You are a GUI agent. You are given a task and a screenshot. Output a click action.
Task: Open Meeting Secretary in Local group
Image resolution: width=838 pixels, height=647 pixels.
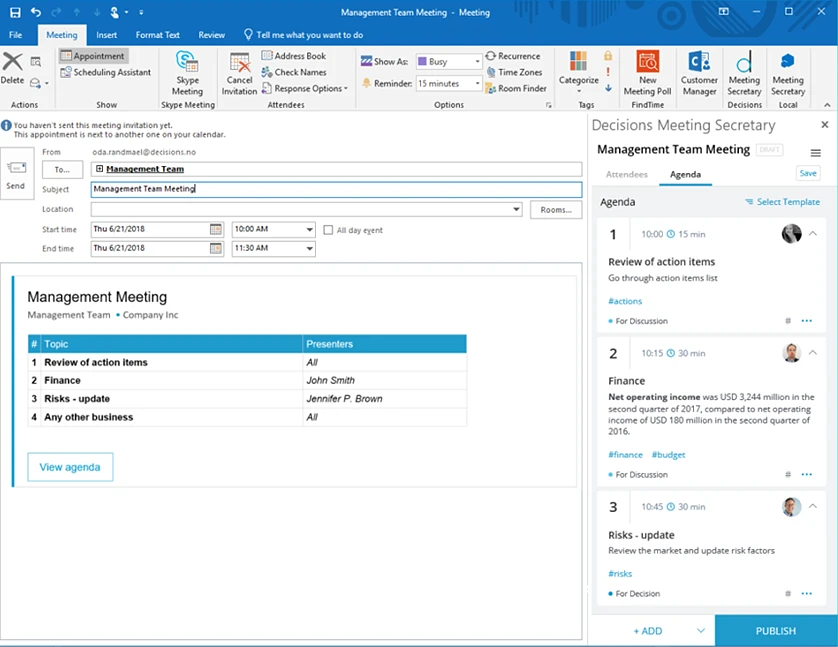pyautogui.click(x=788, y=74)
